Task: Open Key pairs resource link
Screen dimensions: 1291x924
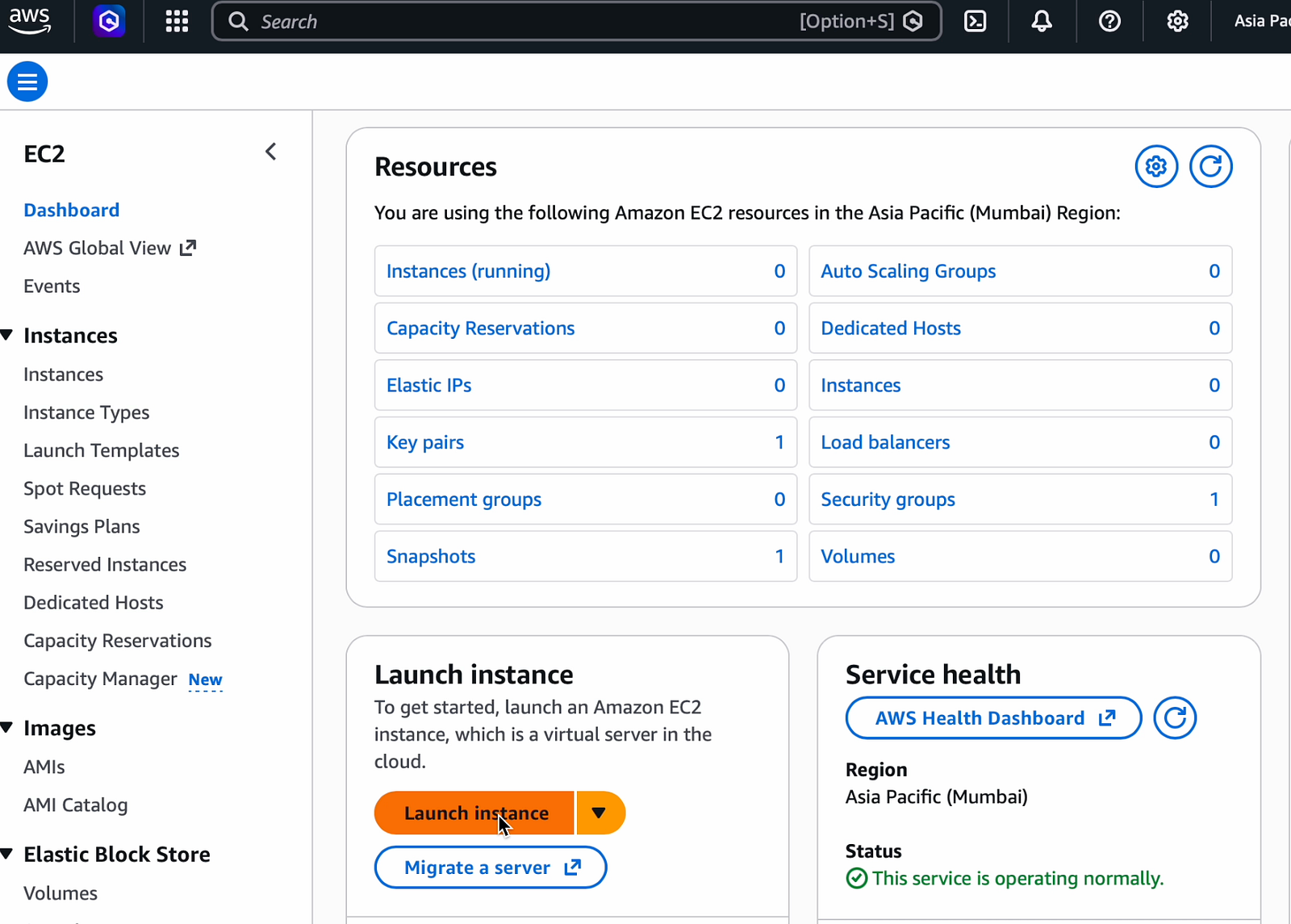Action: coord(425,442)
